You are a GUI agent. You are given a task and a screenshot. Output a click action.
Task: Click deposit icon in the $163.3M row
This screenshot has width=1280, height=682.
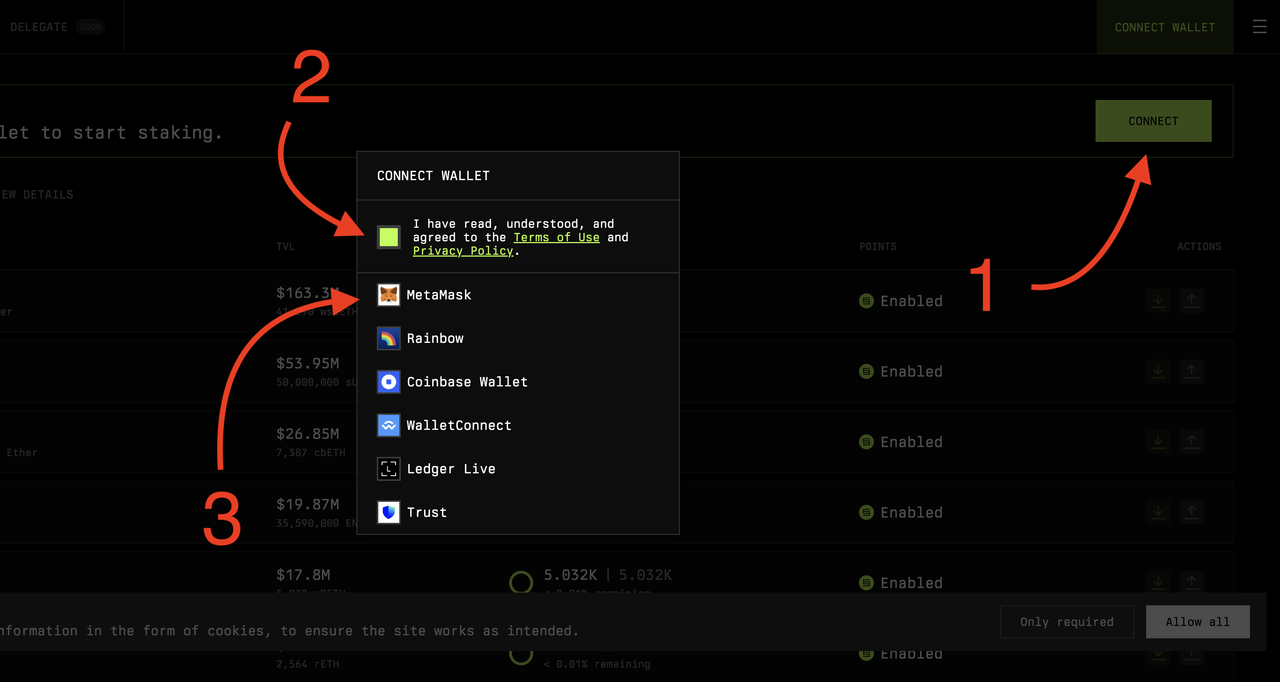pyautogui.click(x=1158, y=301)
